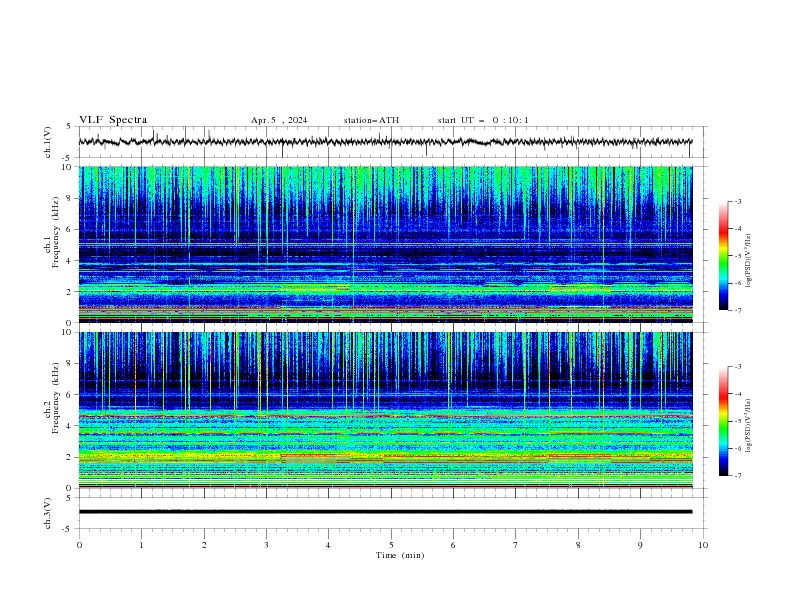Click the ch.2 colorbar "log(PSD)(V²/Hz)" label
The width and height of the screenshot is (792, 612).
point(749,426)
